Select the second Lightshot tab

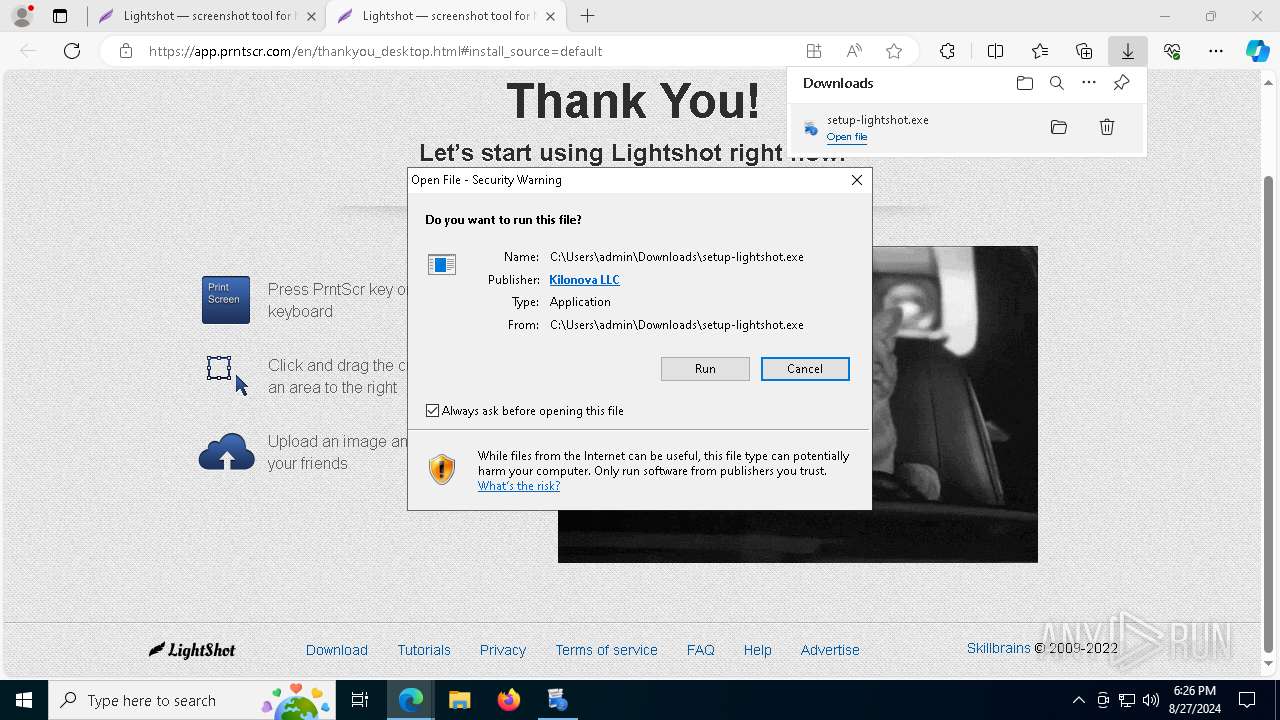tap(444, 16)
